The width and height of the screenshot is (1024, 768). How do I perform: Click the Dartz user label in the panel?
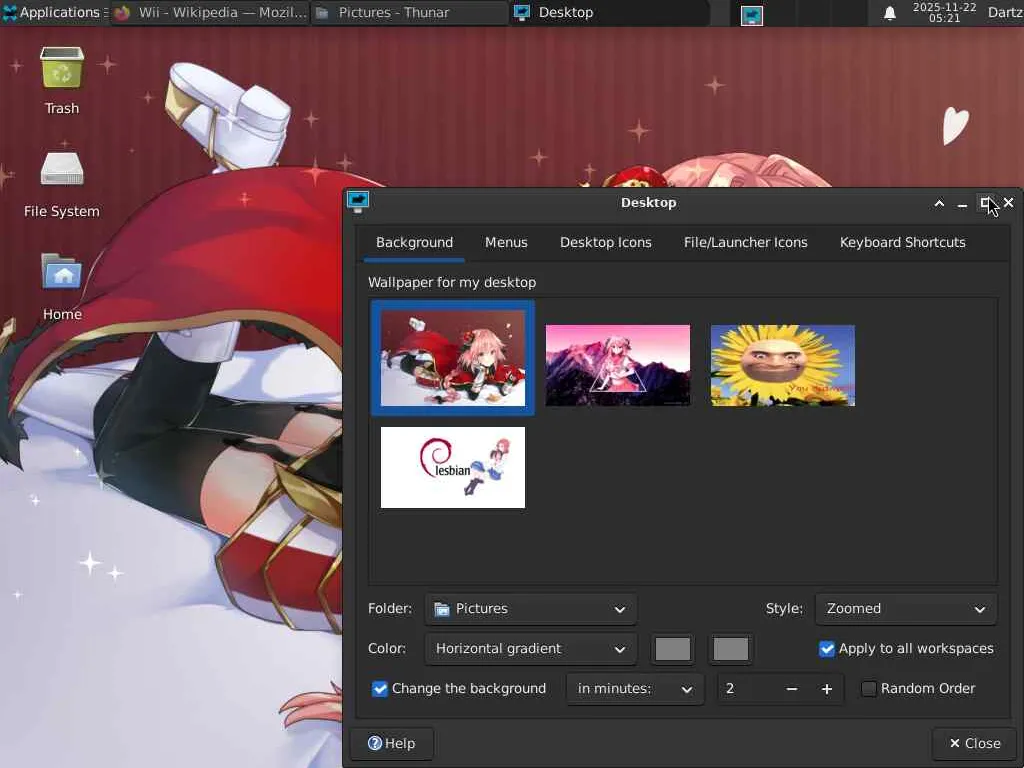pos(1005,12)
